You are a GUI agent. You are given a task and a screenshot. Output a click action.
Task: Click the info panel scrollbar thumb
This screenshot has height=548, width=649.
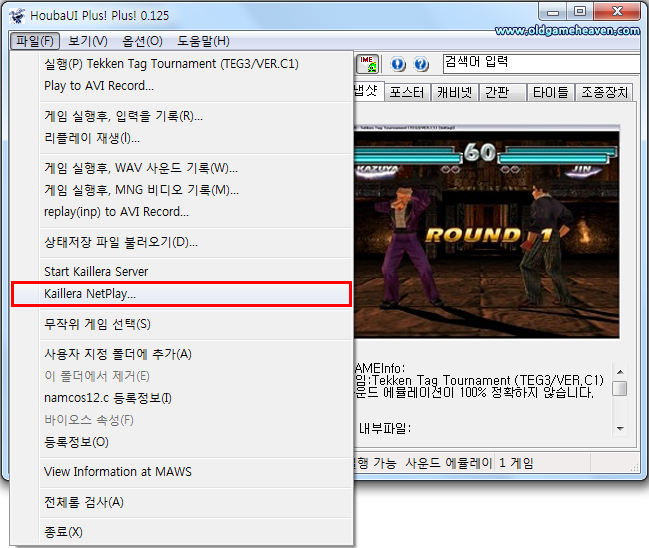click(x=620, y=388)
